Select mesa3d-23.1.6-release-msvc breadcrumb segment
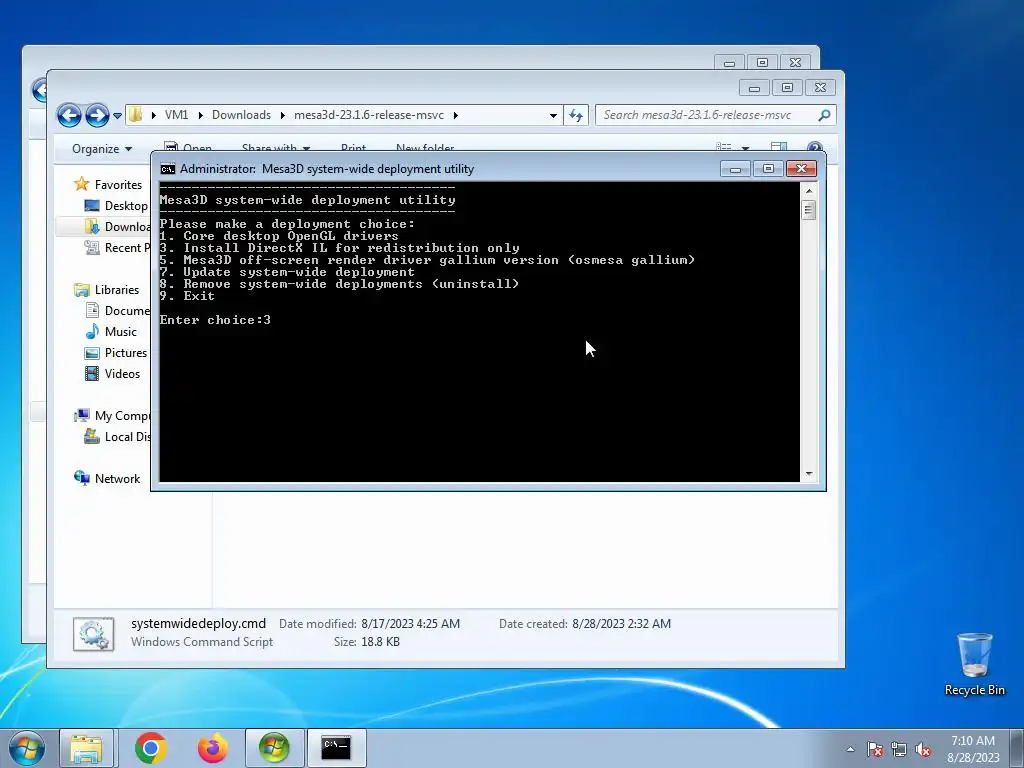This screenshot has width=1024, height=768. (x=368, y=115)
